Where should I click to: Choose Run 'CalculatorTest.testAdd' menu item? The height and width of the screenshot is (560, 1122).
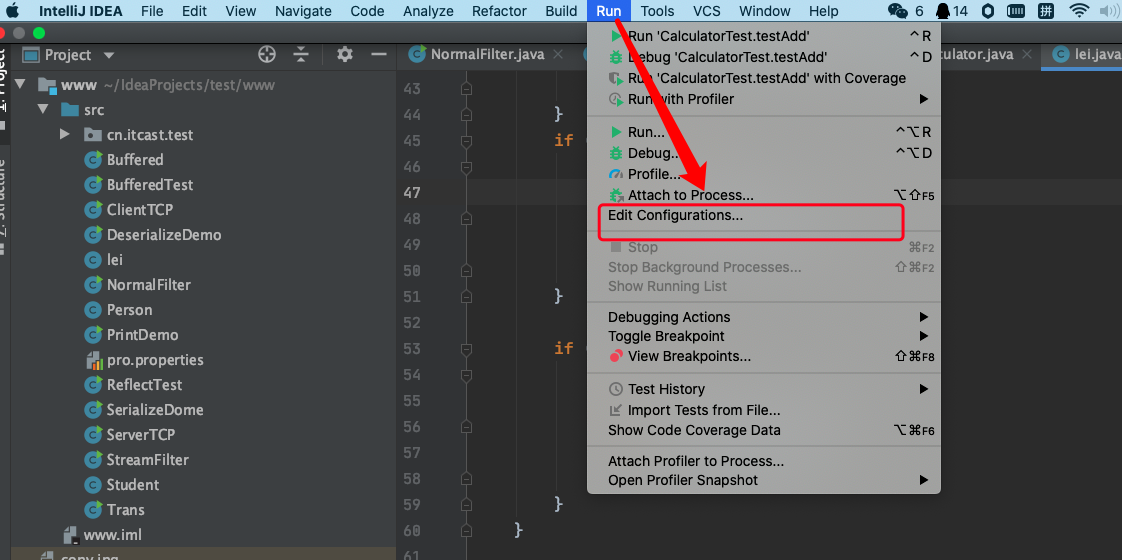click(x=764, y=36)
